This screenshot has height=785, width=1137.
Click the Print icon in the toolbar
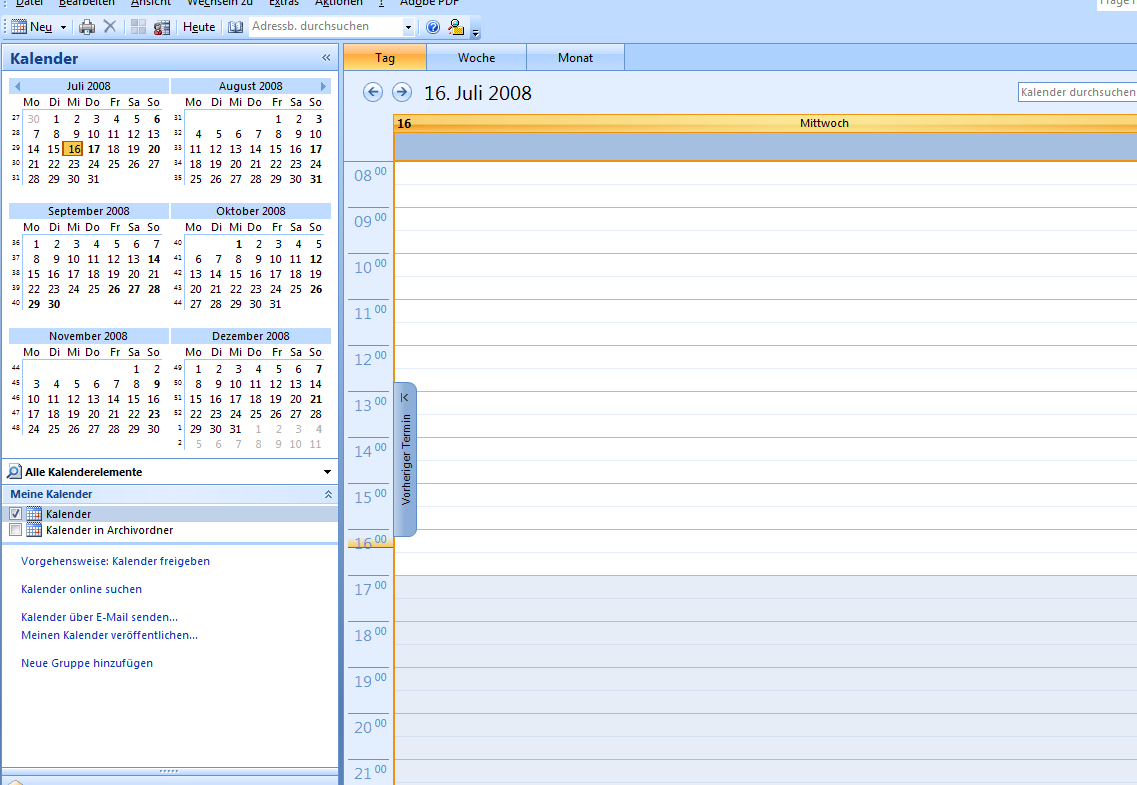coord(87,27)
